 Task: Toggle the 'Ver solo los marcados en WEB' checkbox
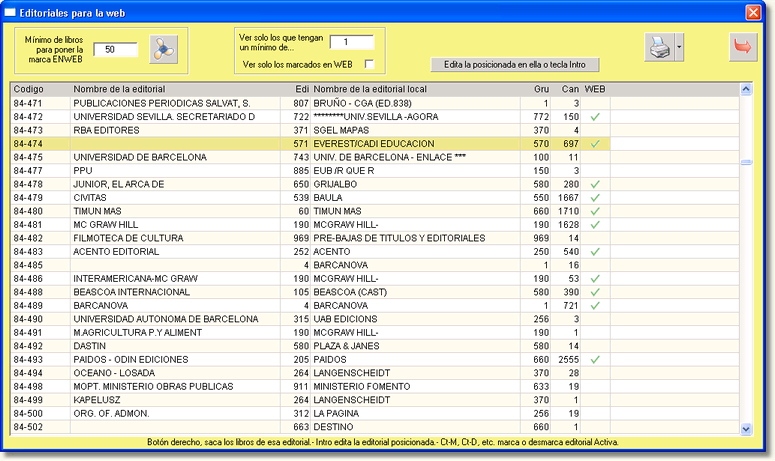(369, 64)
